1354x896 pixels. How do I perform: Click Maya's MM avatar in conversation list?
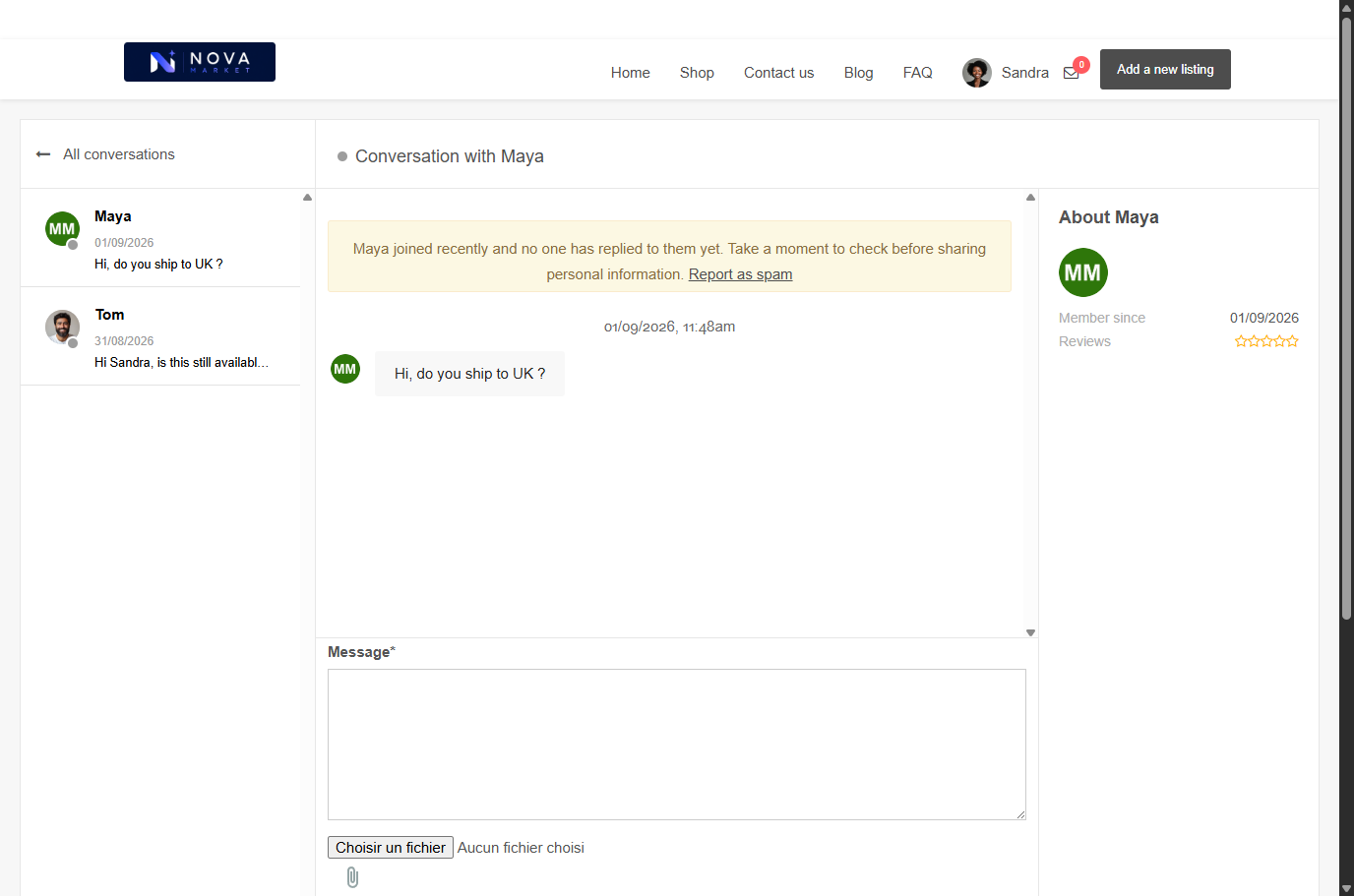coord(63,229)
